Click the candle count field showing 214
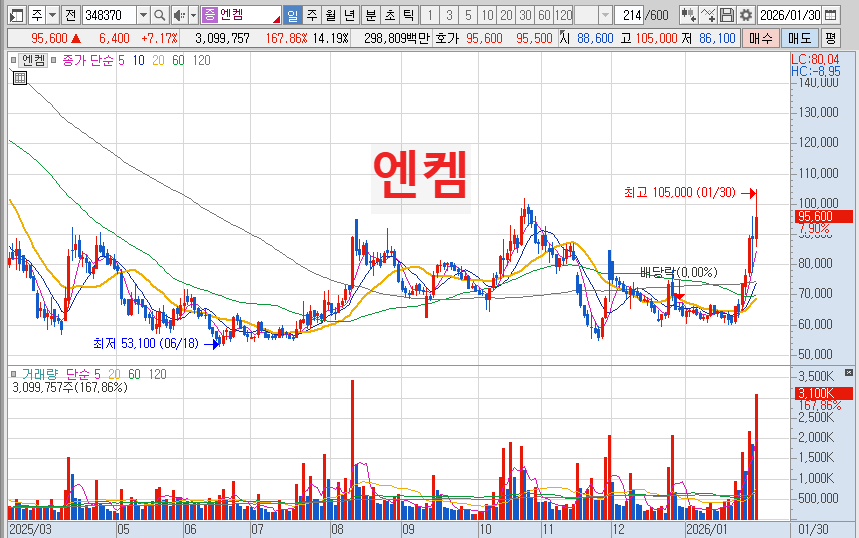The width and height of the screenshot is (859, 538). coord(629,15)
